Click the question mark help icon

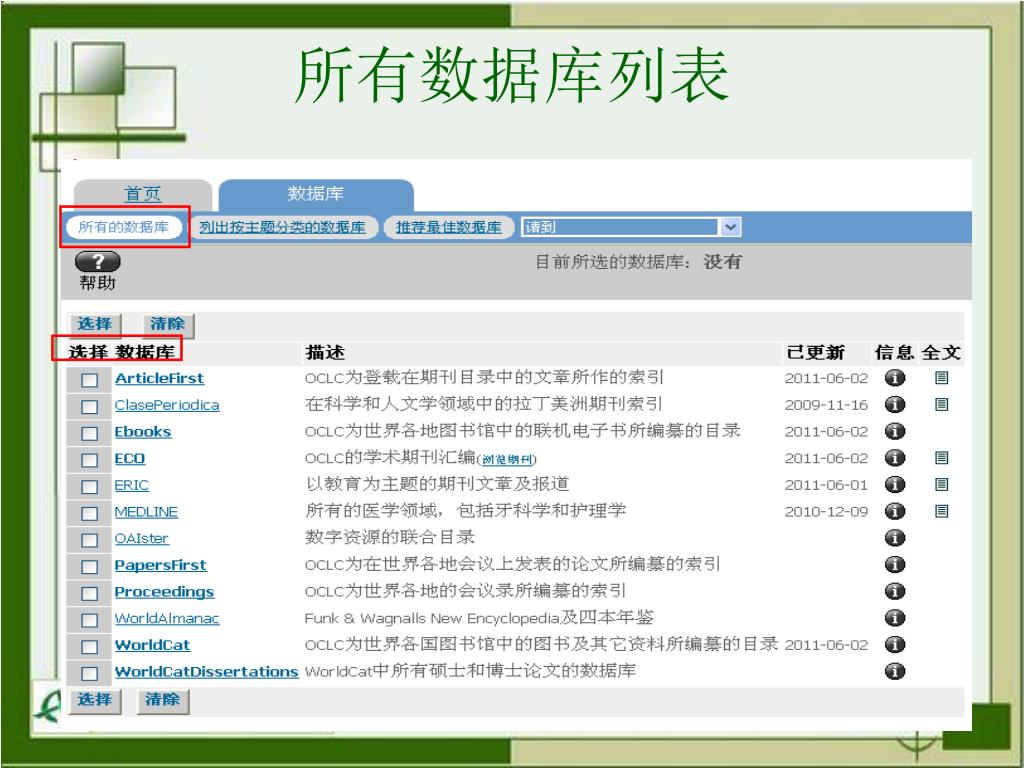click(x=98, y=261)
